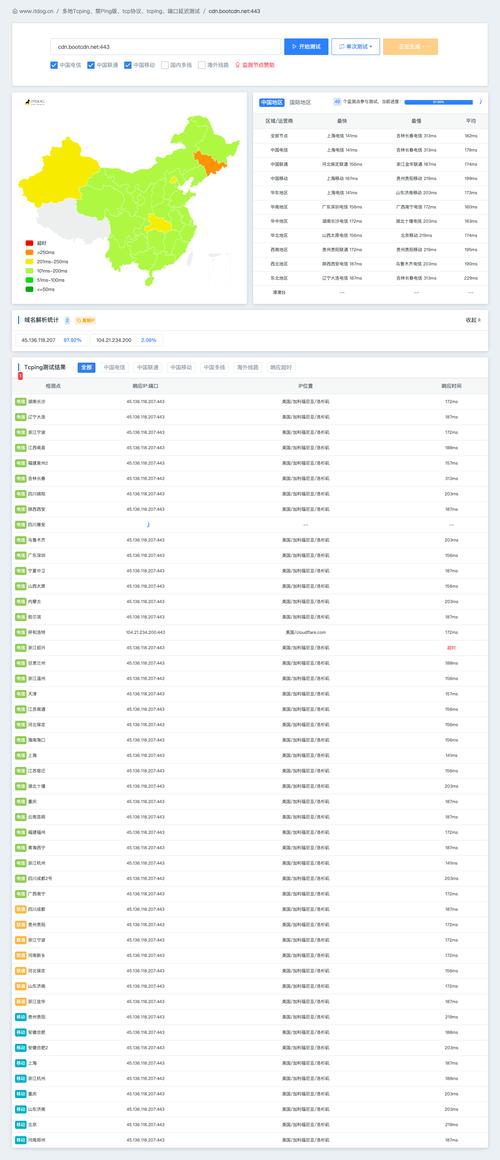This screenshot has height=1160, width=500.
Task: Click the 响应时间 column header to sort
Action: coord(451,386)
